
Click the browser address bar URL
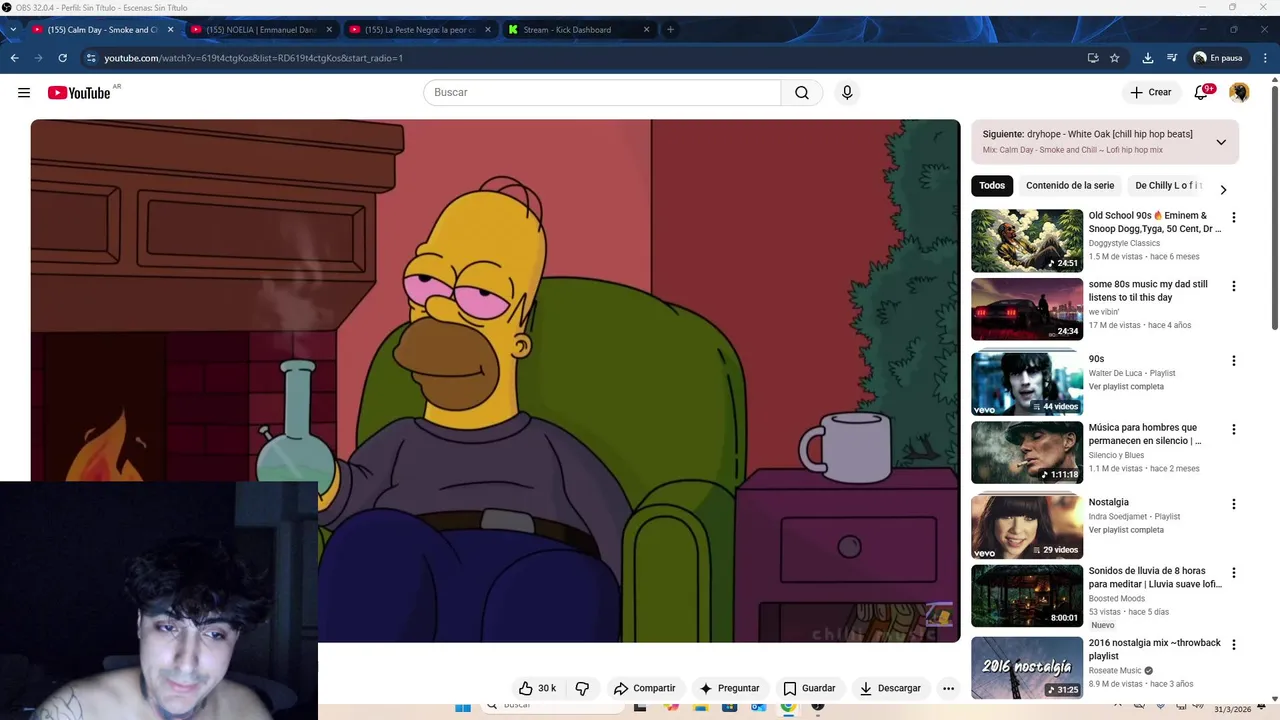coord(253,58)
